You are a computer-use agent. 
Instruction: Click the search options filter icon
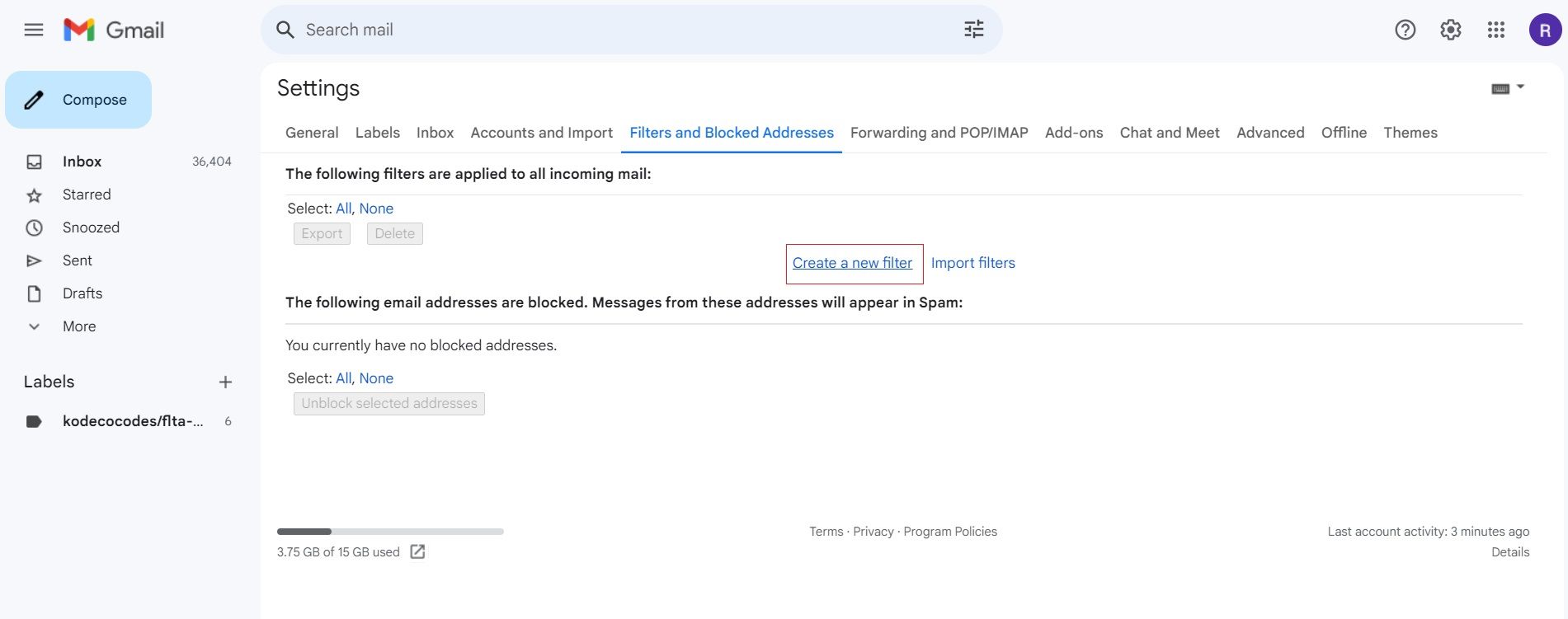click(973, 30)
